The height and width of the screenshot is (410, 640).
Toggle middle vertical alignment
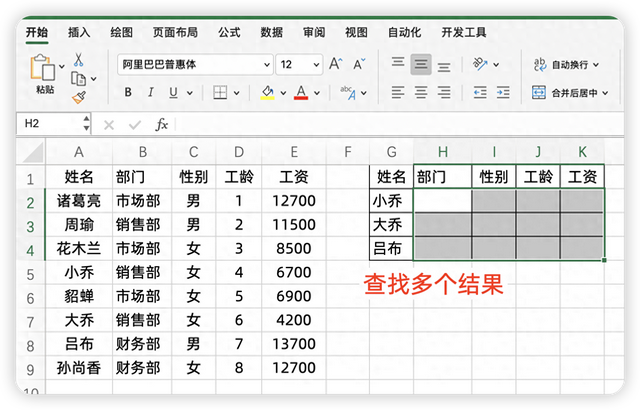(421, 64)
